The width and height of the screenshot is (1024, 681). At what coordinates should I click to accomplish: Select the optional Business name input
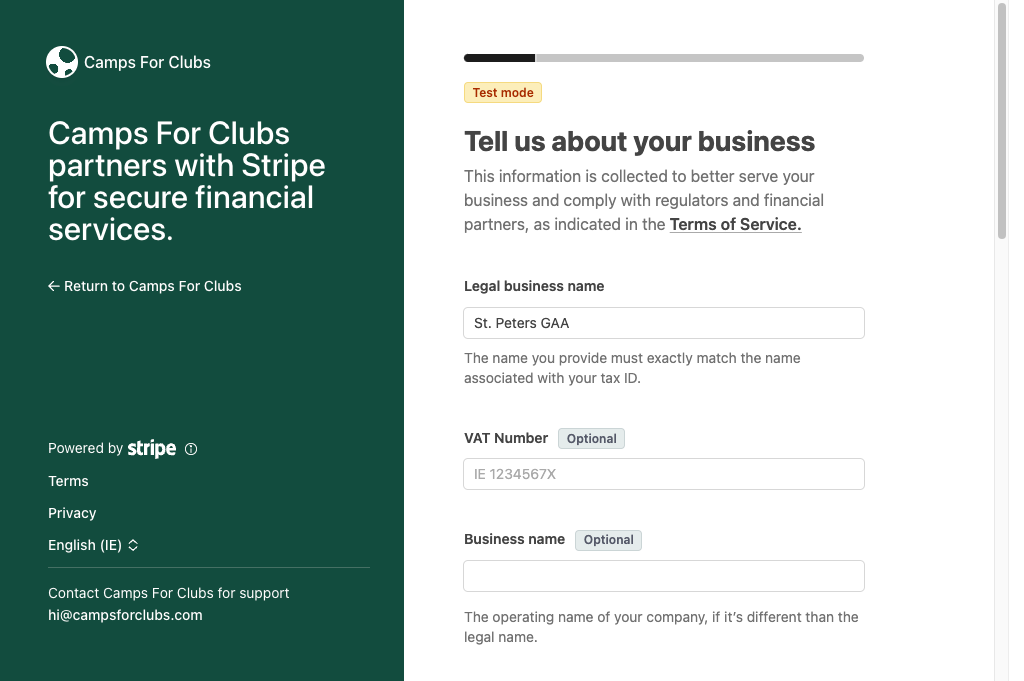[664, 576]
